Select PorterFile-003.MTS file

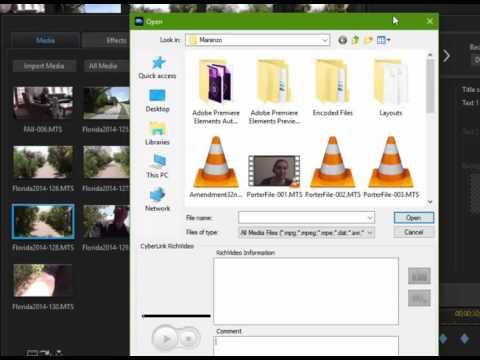click(391, 167)
